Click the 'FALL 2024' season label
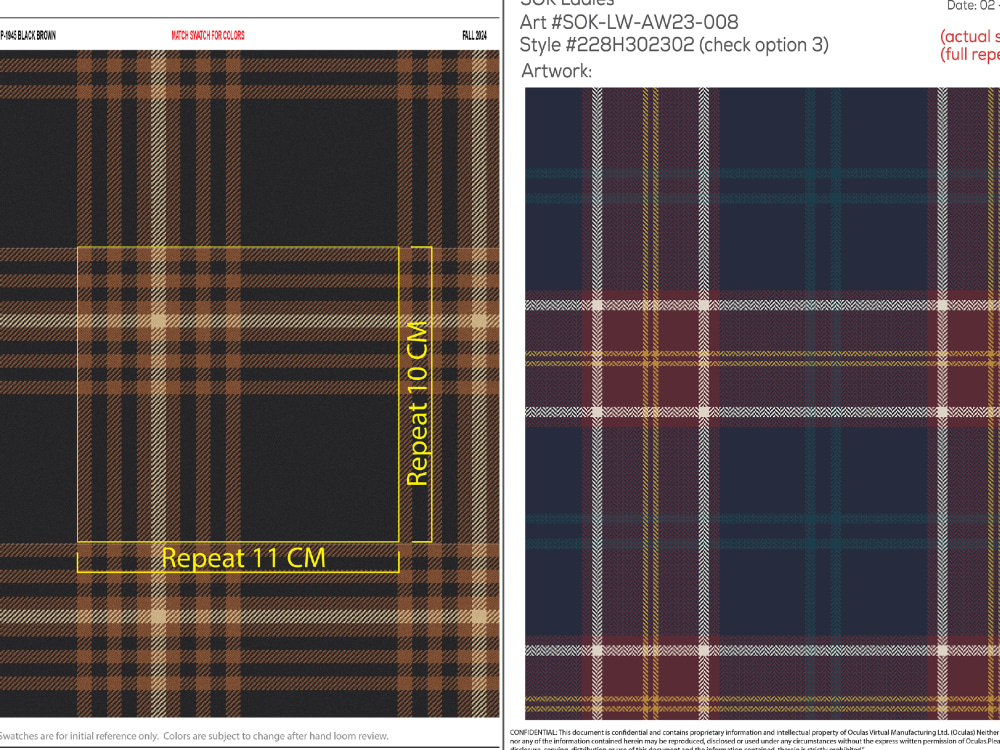This screenshot has width=1000, height=750. [x=474, y=35]
